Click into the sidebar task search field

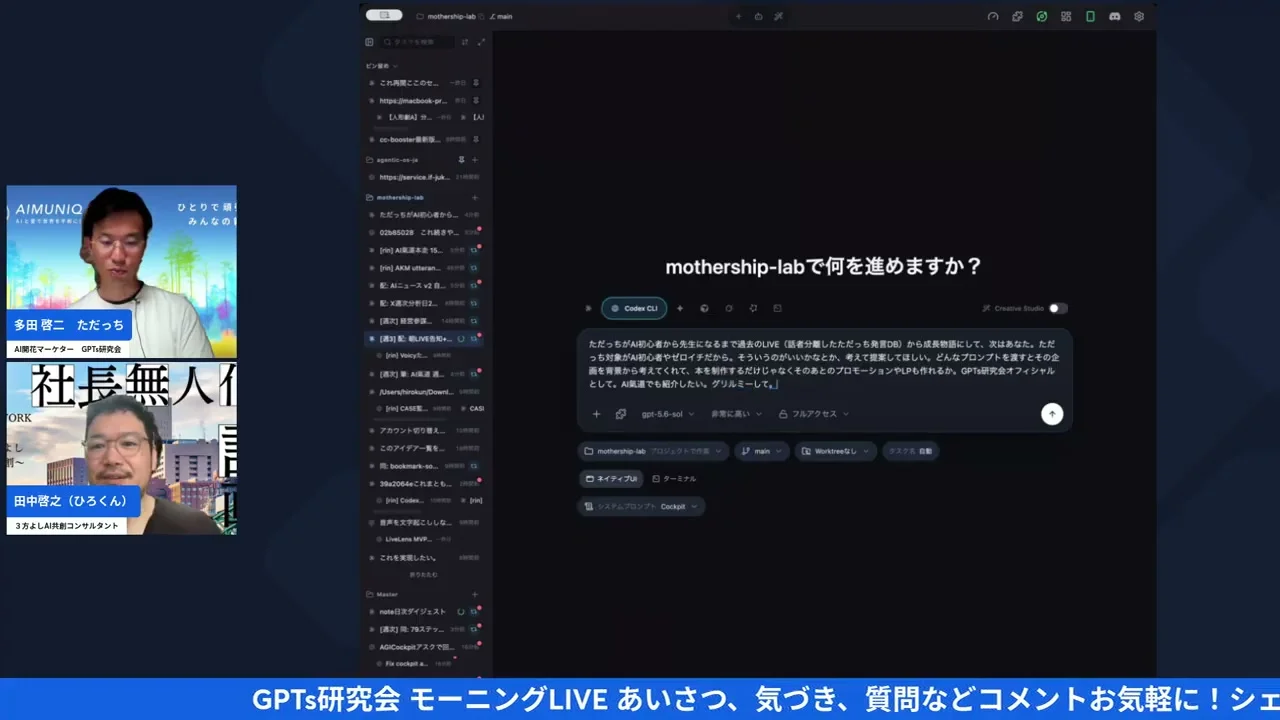418,42
